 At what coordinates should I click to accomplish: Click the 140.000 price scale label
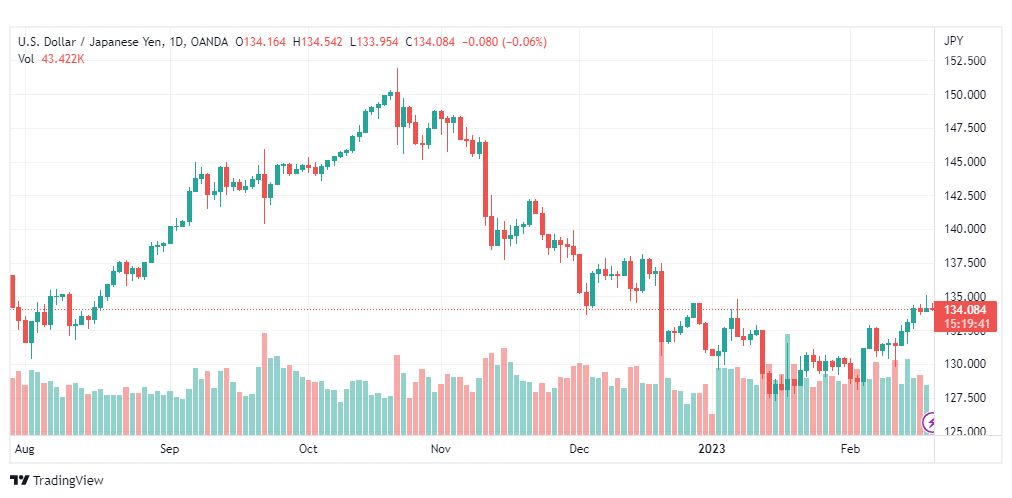pos(964,229)
